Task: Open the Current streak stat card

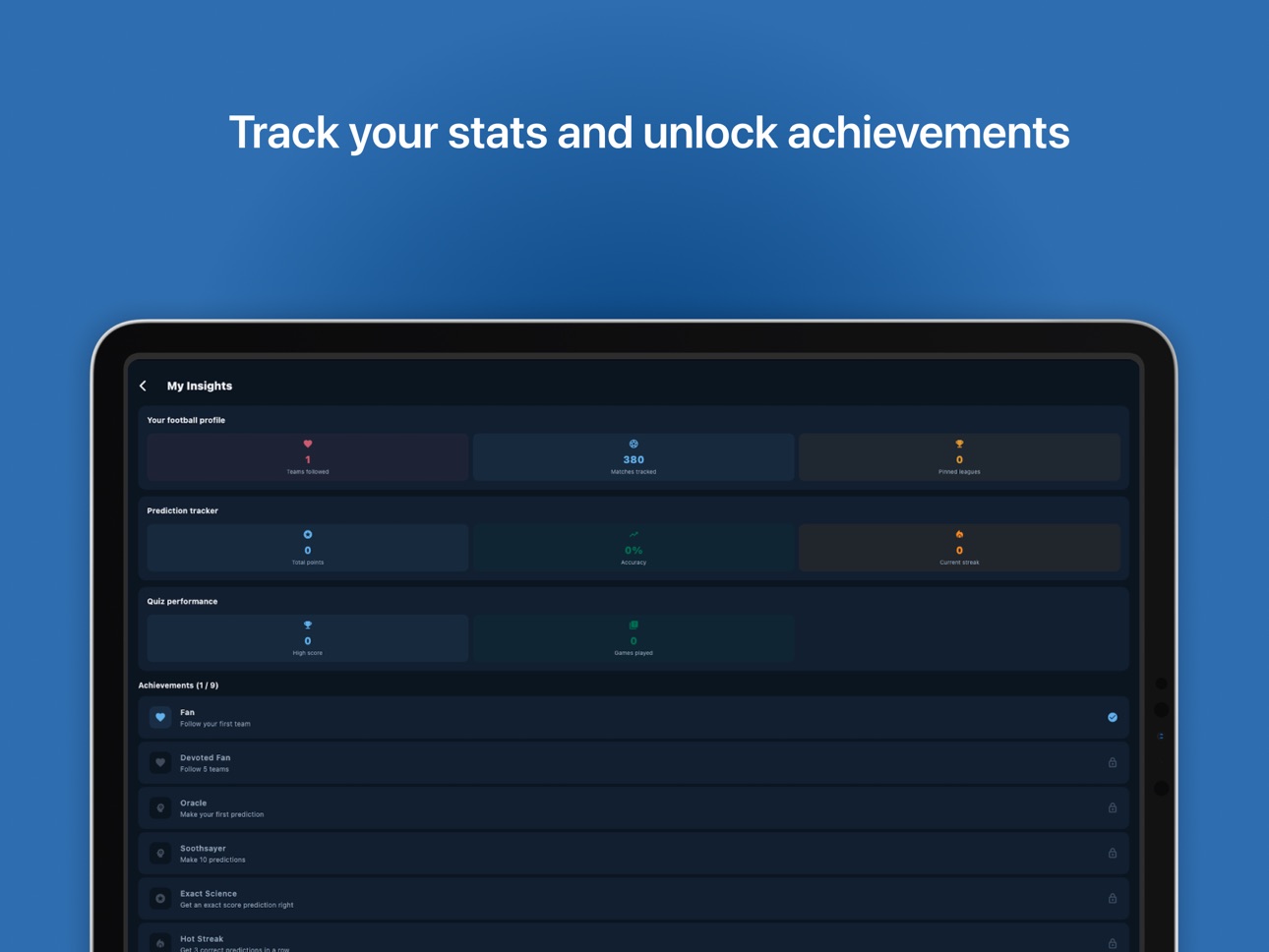Action: coord(959,548)
